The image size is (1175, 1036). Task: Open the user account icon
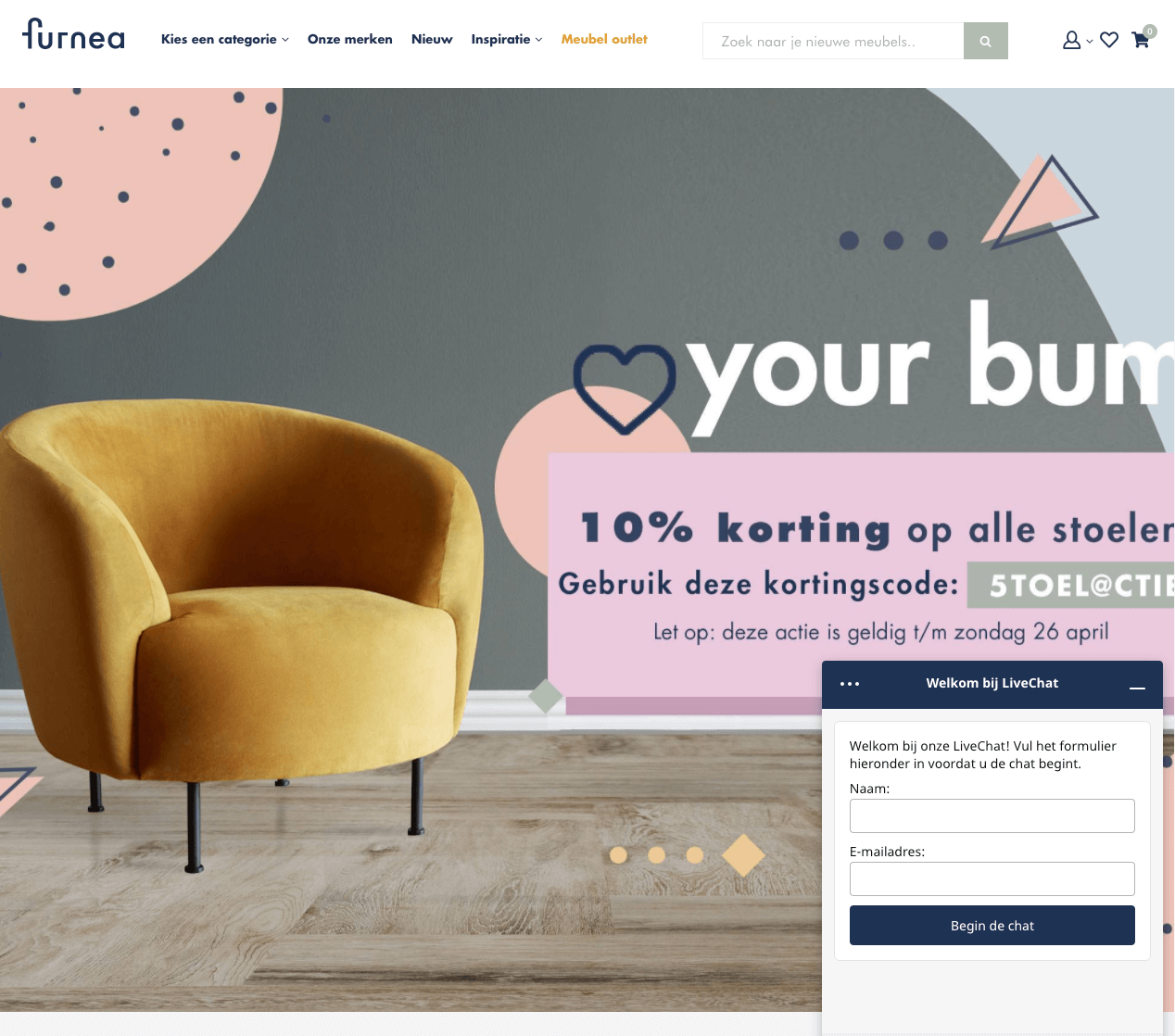[x=1071, y=40]
